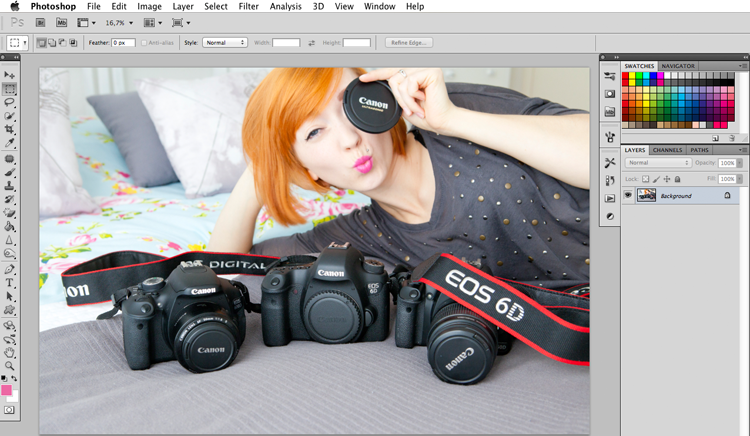Toggle the Anti-alias checkbox
This screenshot has width=750, height=436.
(144, 43)
